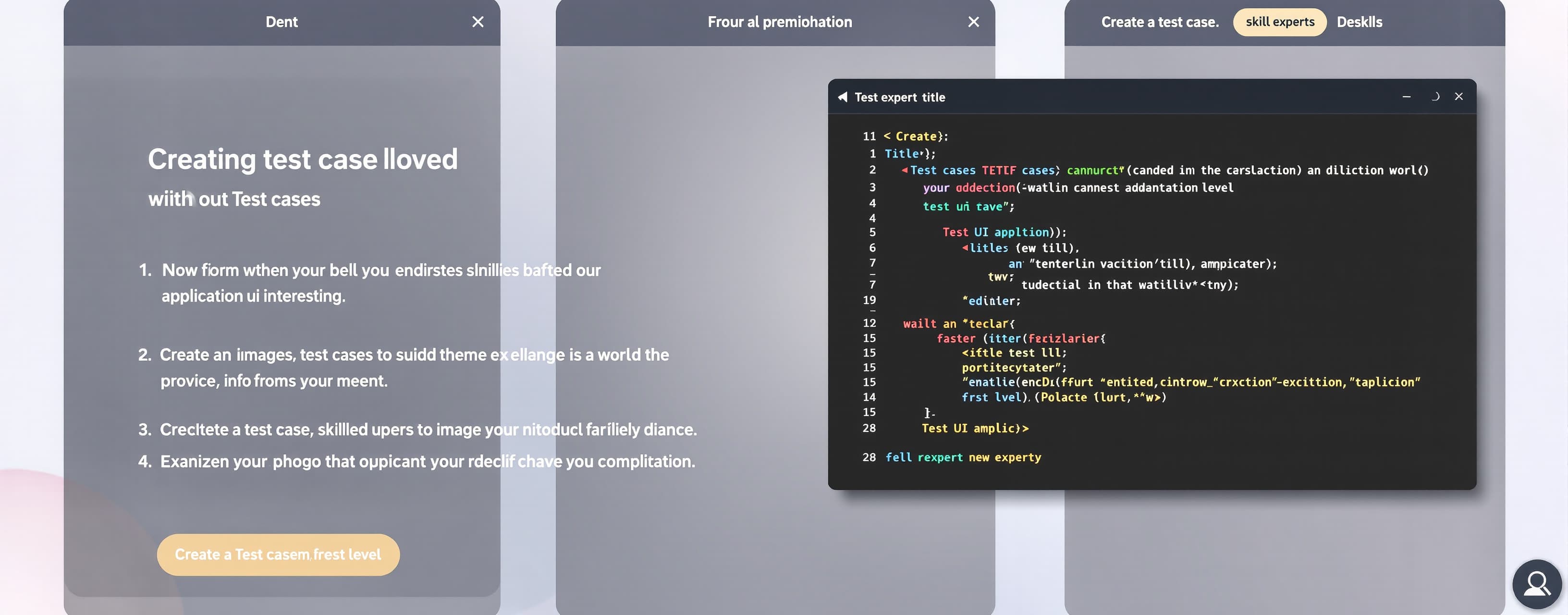Switch to the Create a test case tab

click(x=1160, y=22)
